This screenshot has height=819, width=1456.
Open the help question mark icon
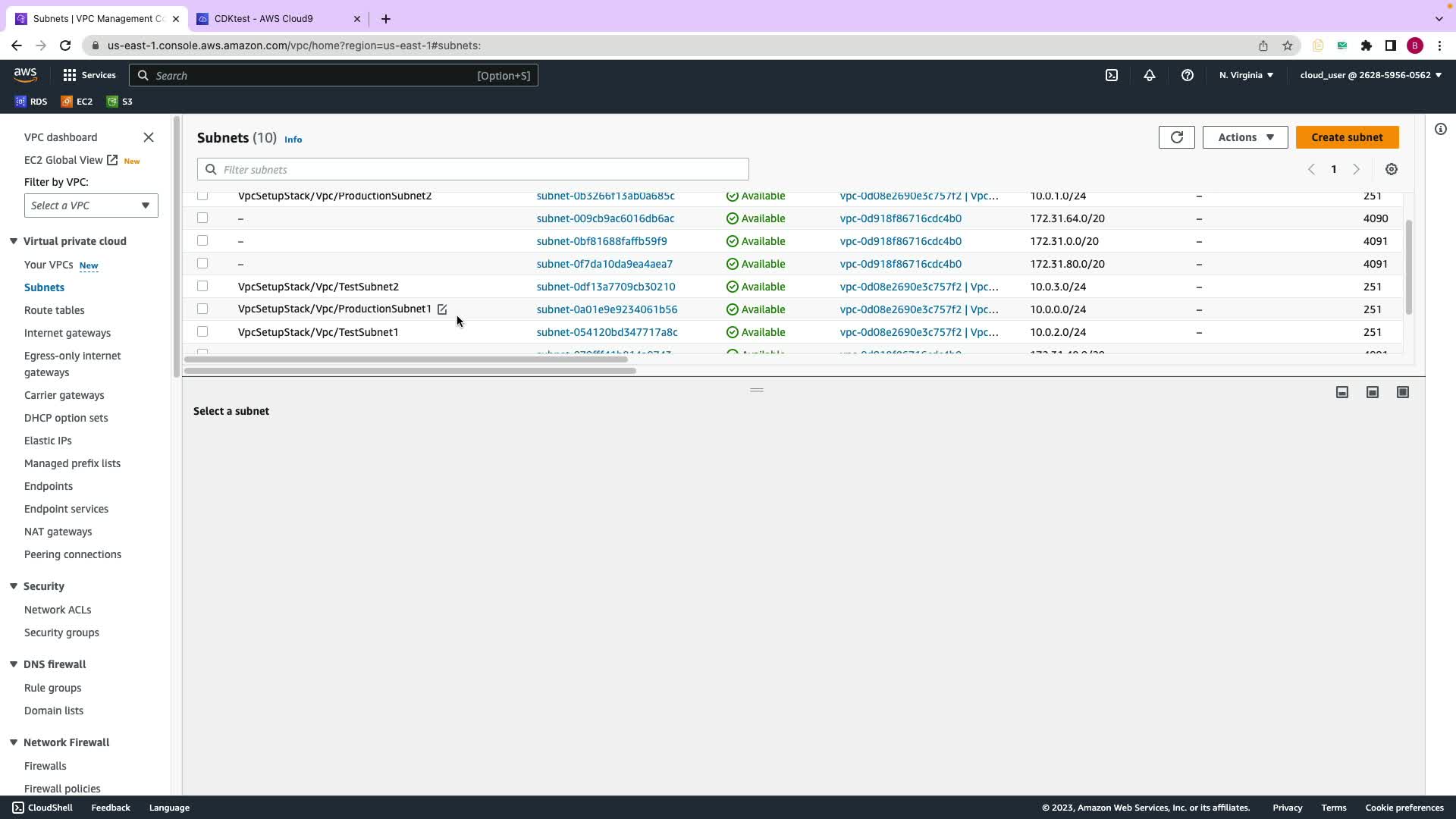point(1187,75)
